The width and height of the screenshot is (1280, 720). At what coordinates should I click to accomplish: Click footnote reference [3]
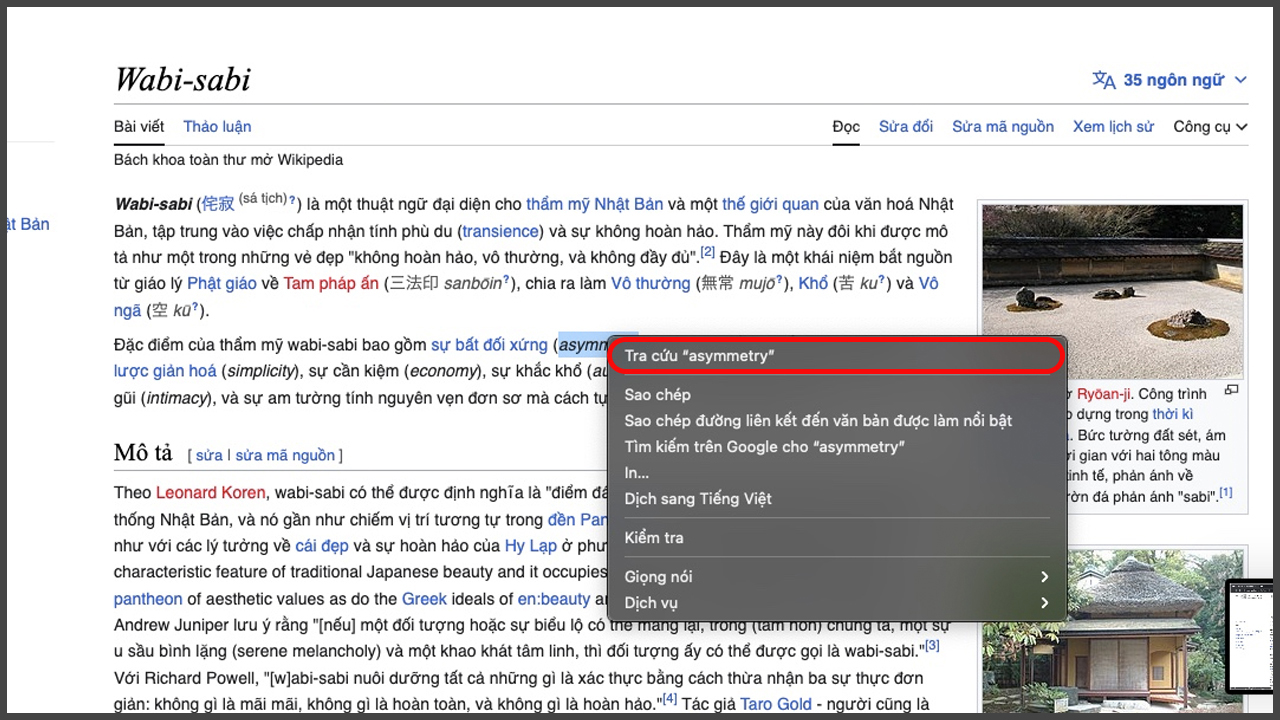click(932, 646)
